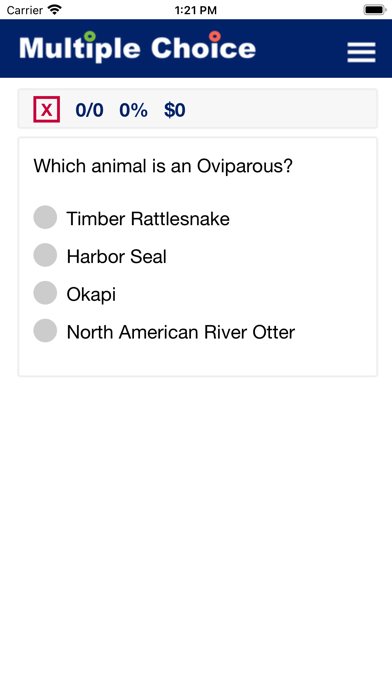Select the Harbor Seal radio button
Image resolution: width=392 pixels, height=696 pixels.
pyautogui.click(x=45, y=255)
